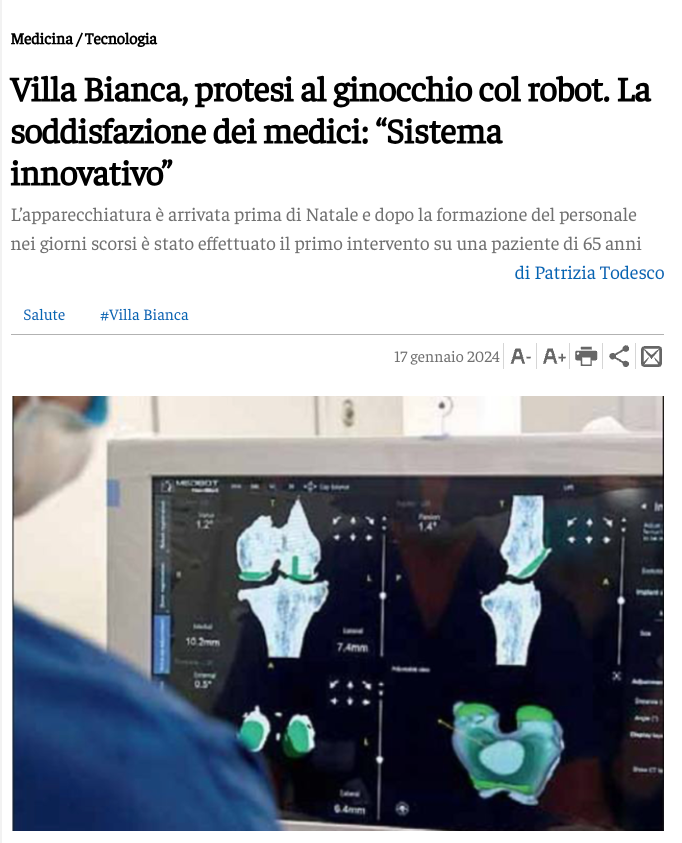
Task: Click the 7.4mm measurement in the photo
Action: 353,647
